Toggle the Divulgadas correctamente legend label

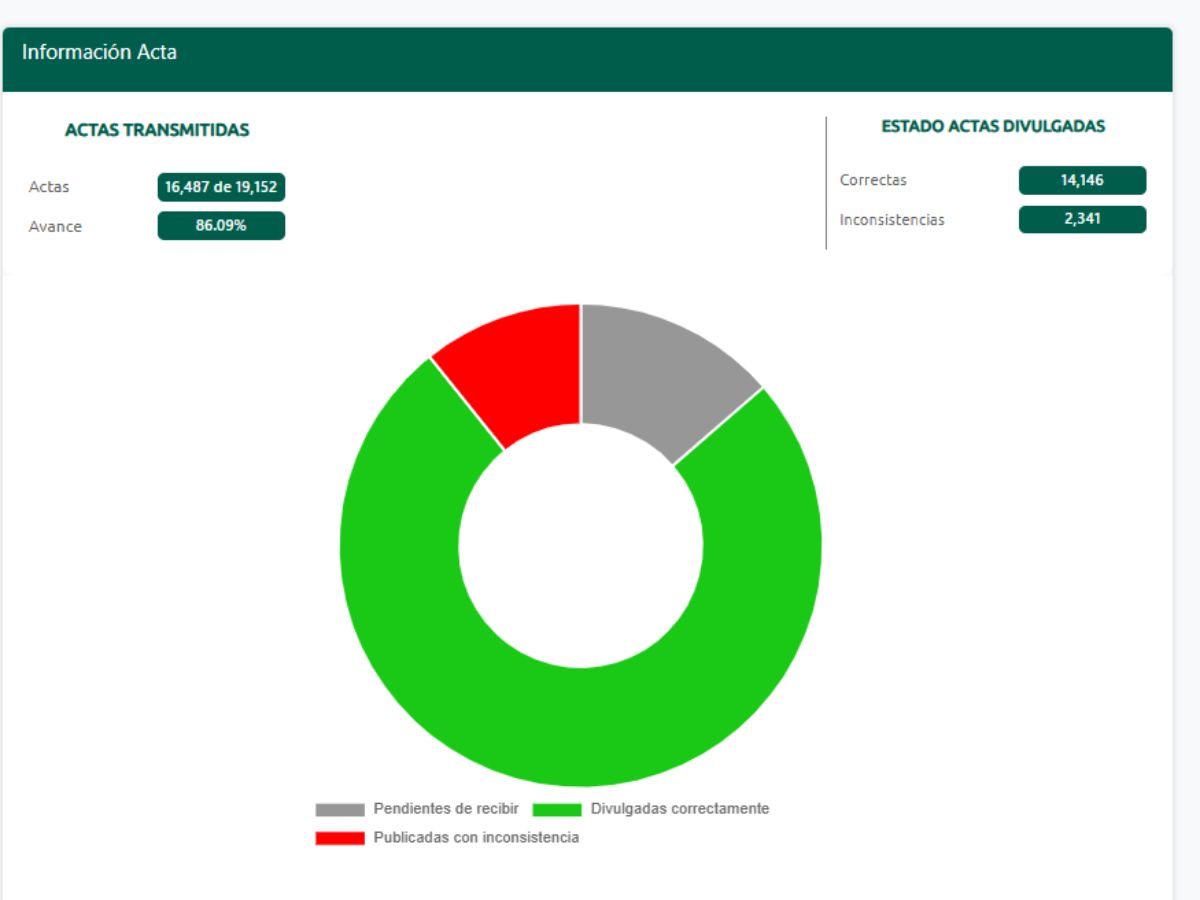coord(680,808)
